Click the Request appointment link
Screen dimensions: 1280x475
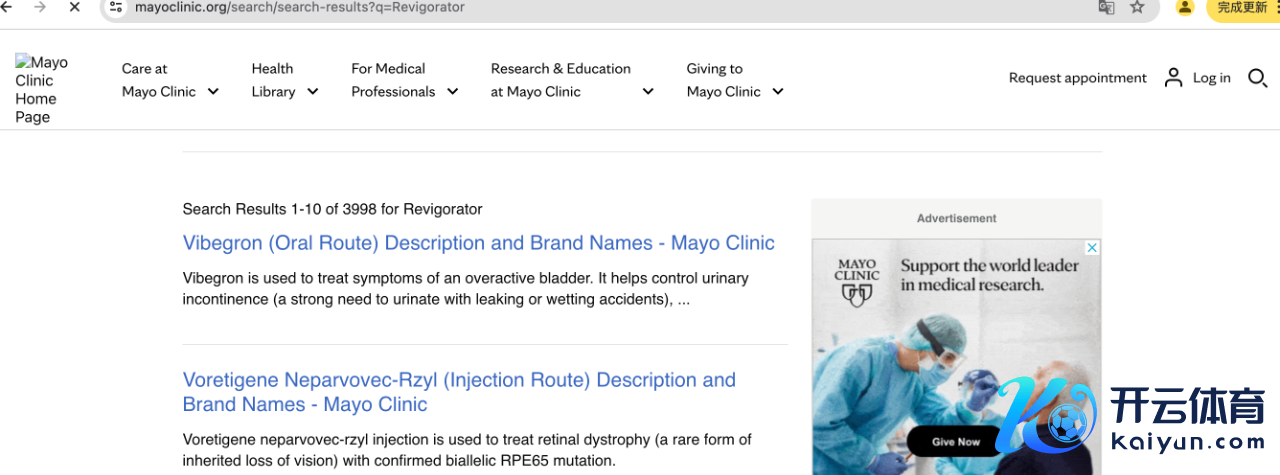(1077, 78)
